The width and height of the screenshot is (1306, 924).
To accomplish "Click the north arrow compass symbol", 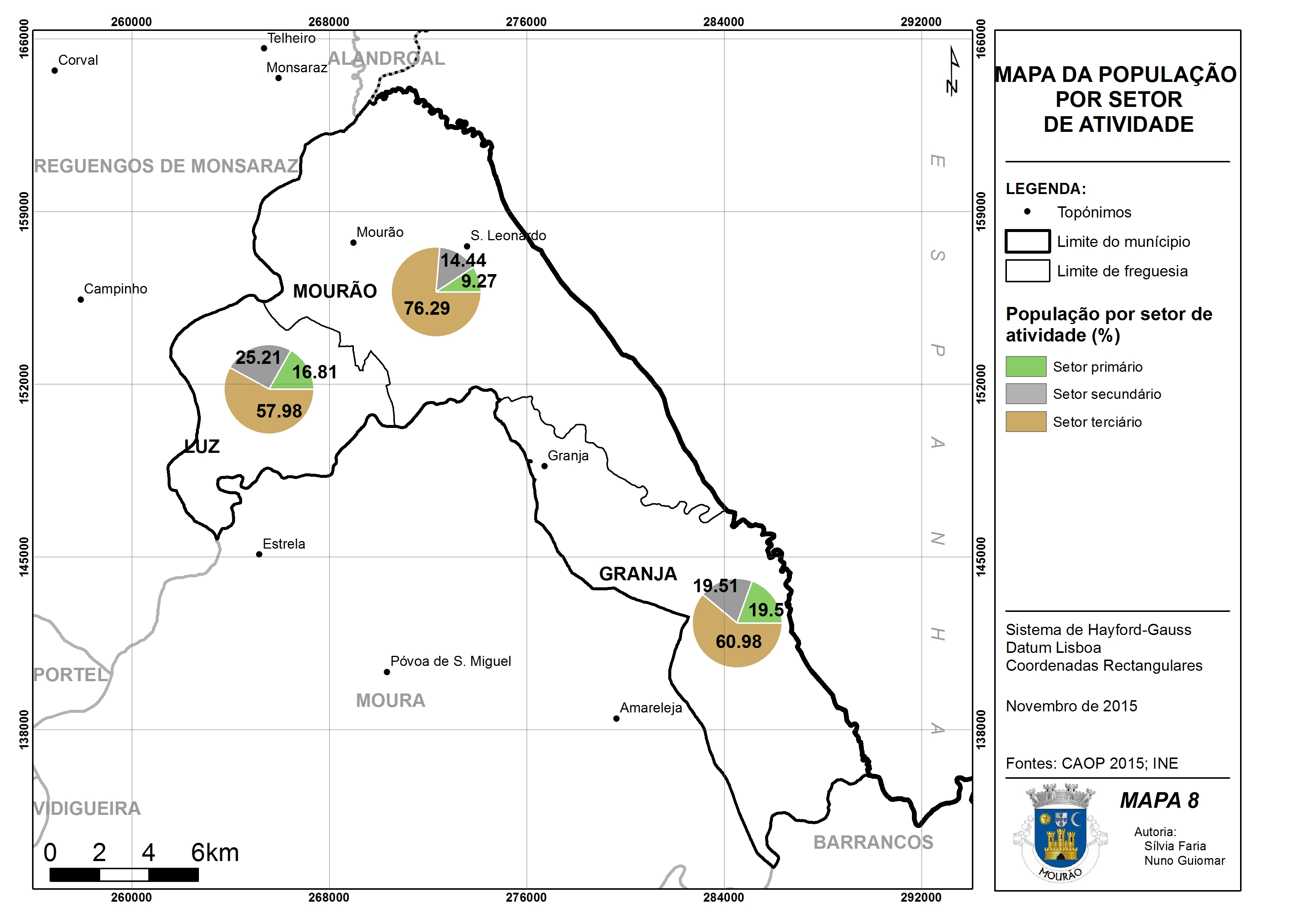I will 953,70.
